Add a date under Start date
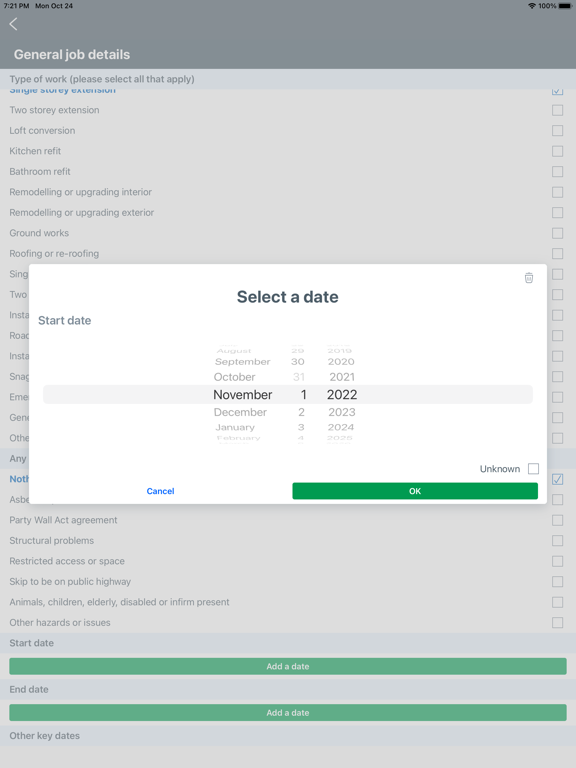 [x=288, y=666]
